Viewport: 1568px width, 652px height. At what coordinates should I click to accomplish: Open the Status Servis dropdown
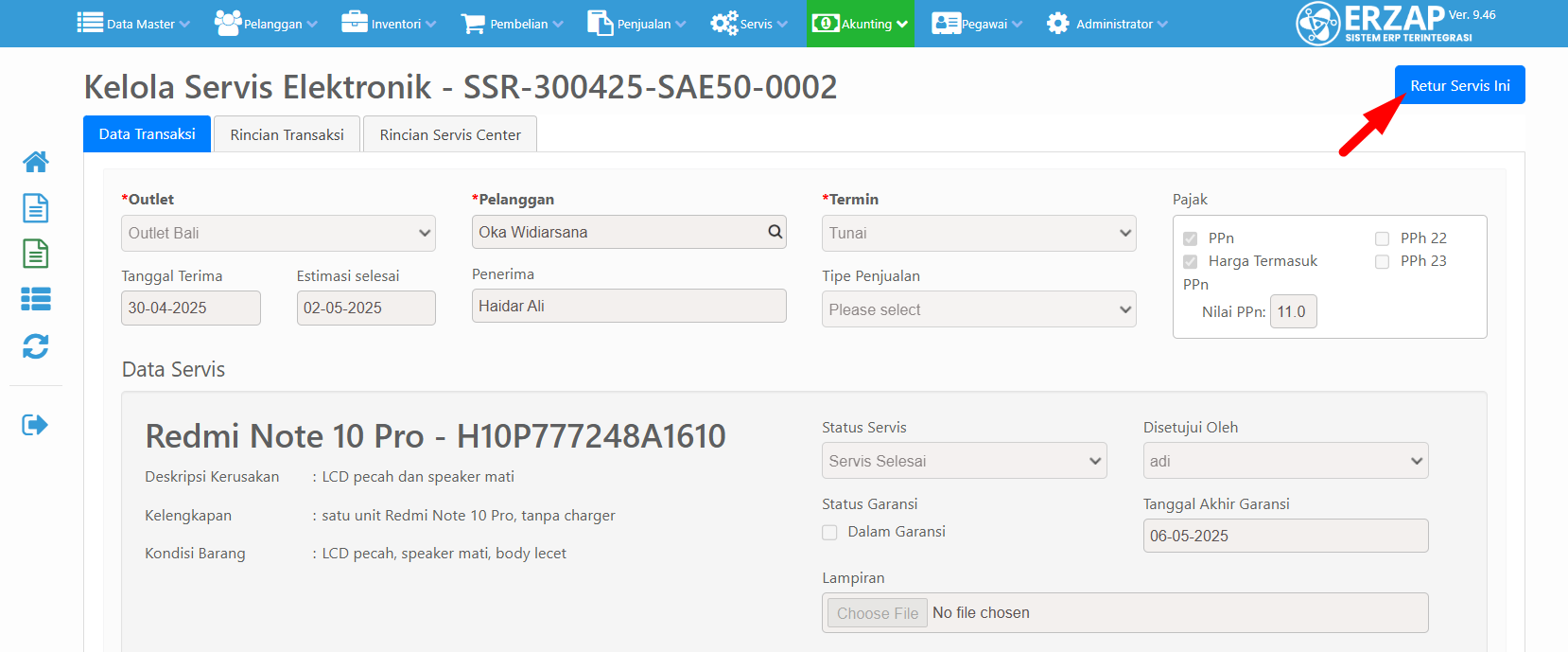[964, 461]
